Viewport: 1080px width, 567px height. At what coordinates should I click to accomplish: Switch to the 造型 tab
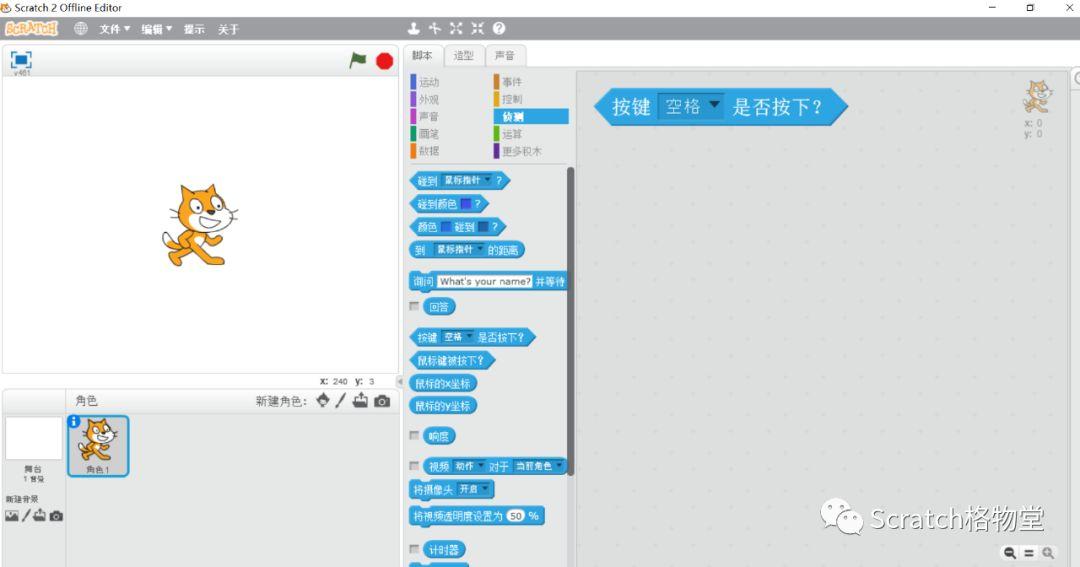tap(464, 55)
